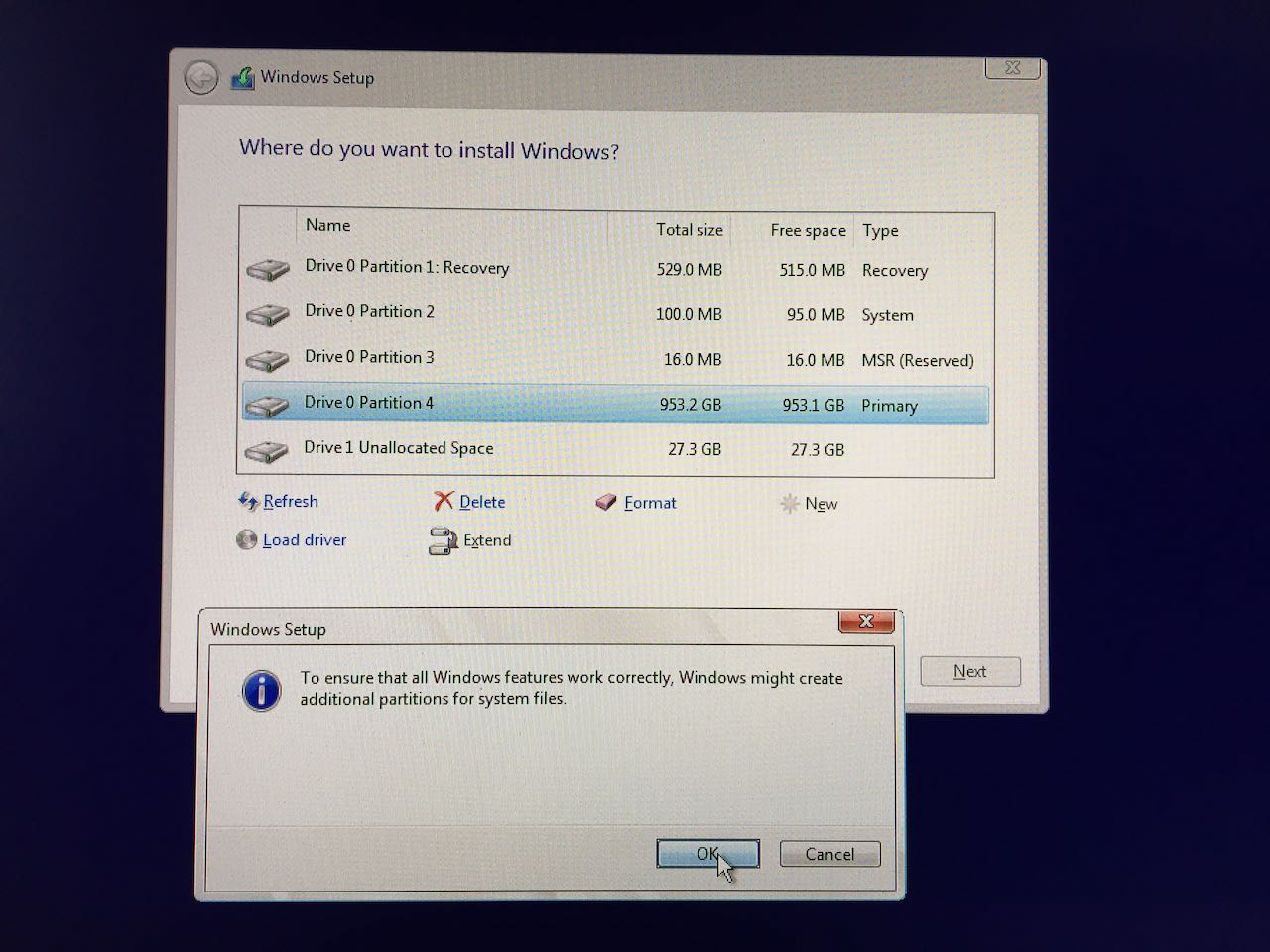Format the selected partition
Screen dimensions: 1270x952
(x=650, y=503)
